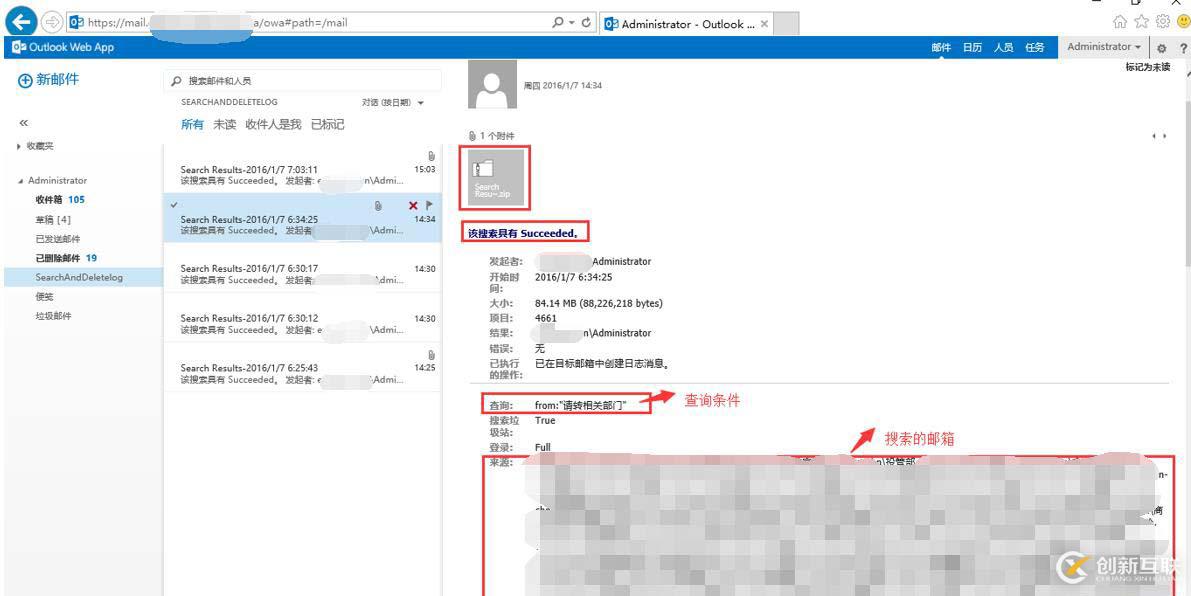Open the browser home page icon
This screenshot has width=1191, height=596.
[1120, 22]
